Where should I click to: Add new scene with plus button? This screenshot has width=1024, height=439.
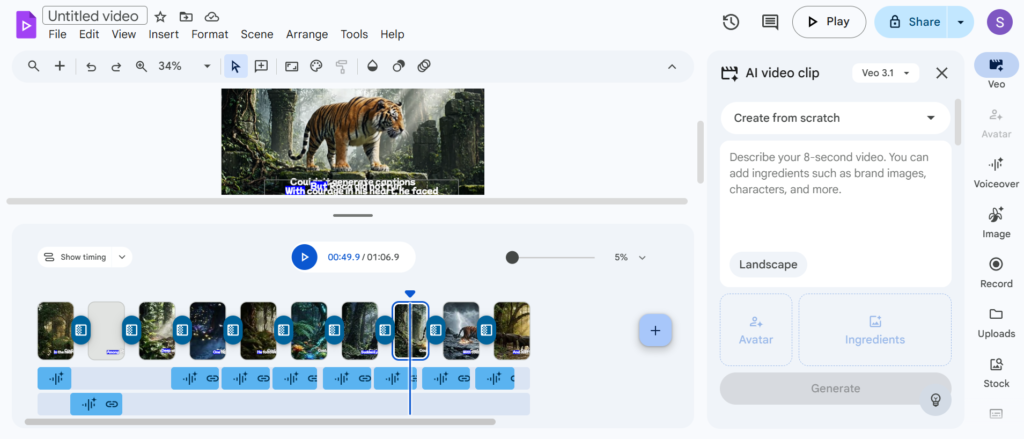655,331
